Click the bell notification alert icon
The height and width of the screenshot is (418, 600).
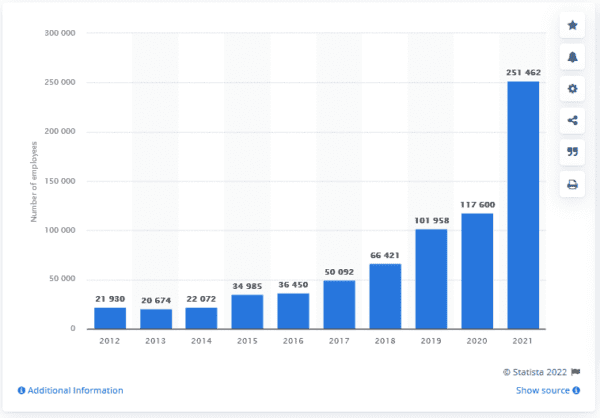tap(572, 56)
